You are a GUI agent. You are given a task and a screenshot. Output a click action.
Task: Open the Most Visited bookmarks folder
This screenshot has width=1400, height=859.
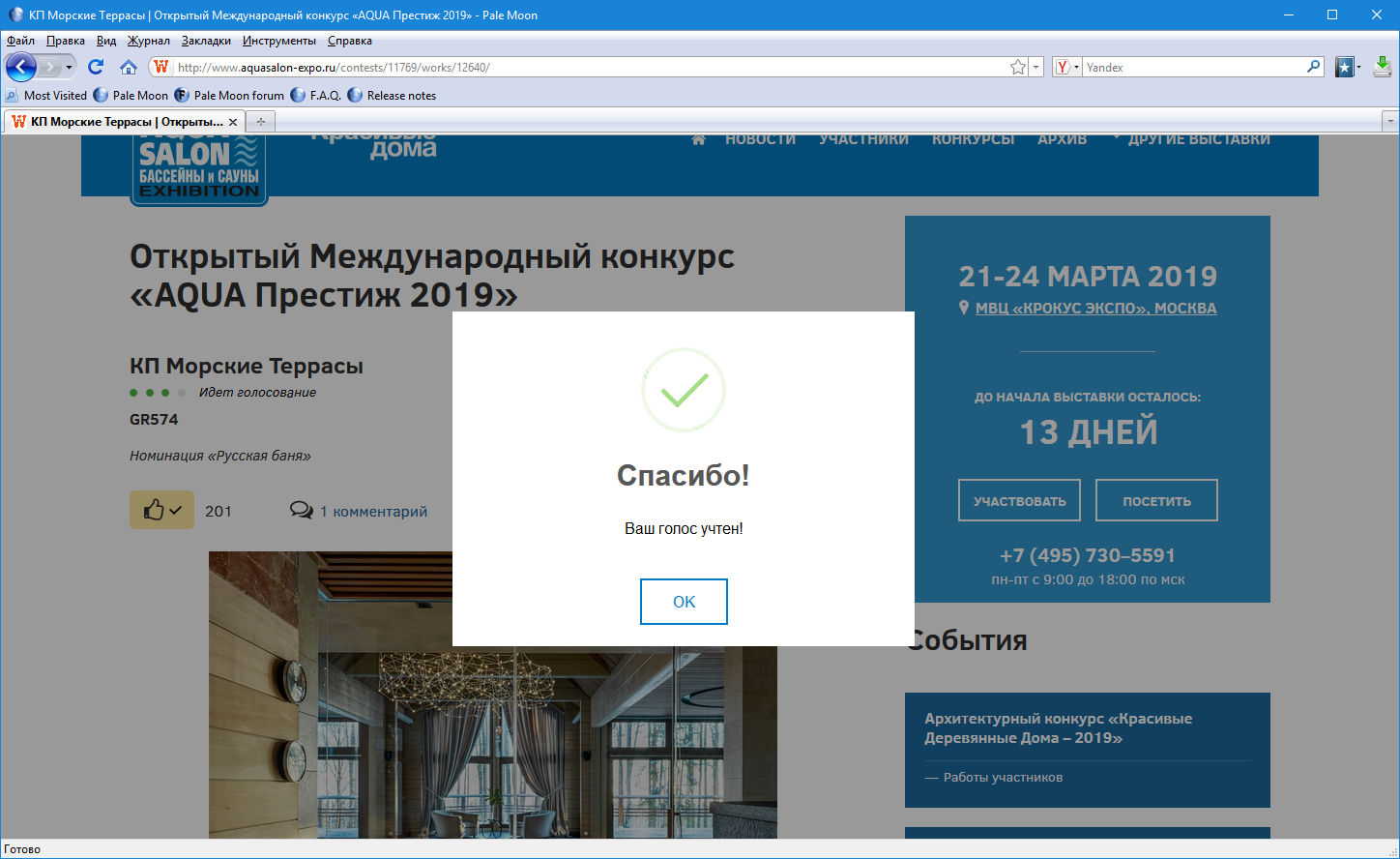45,96
